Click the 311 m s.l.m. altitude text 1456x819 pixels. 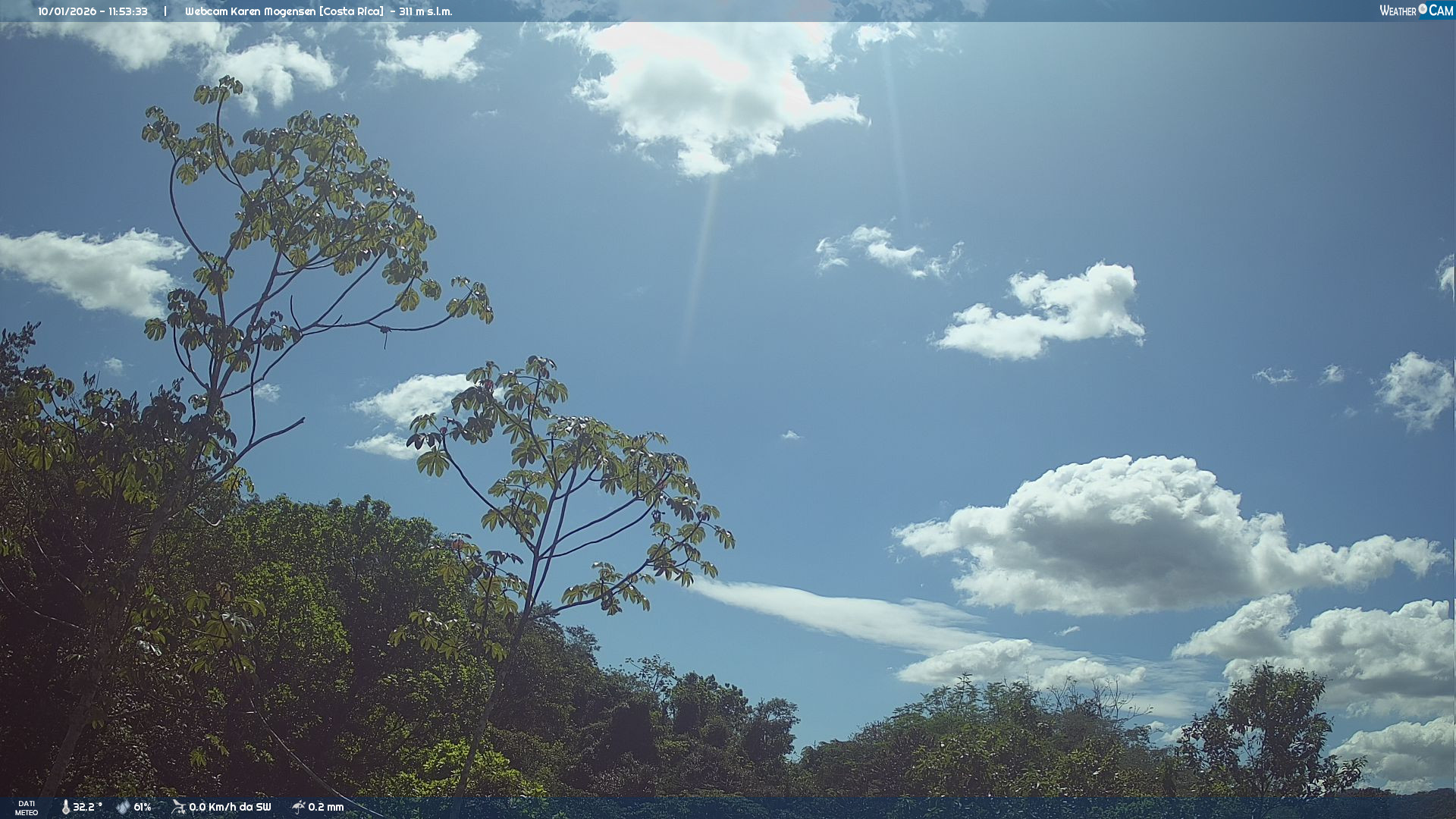(x=425, y=11)
